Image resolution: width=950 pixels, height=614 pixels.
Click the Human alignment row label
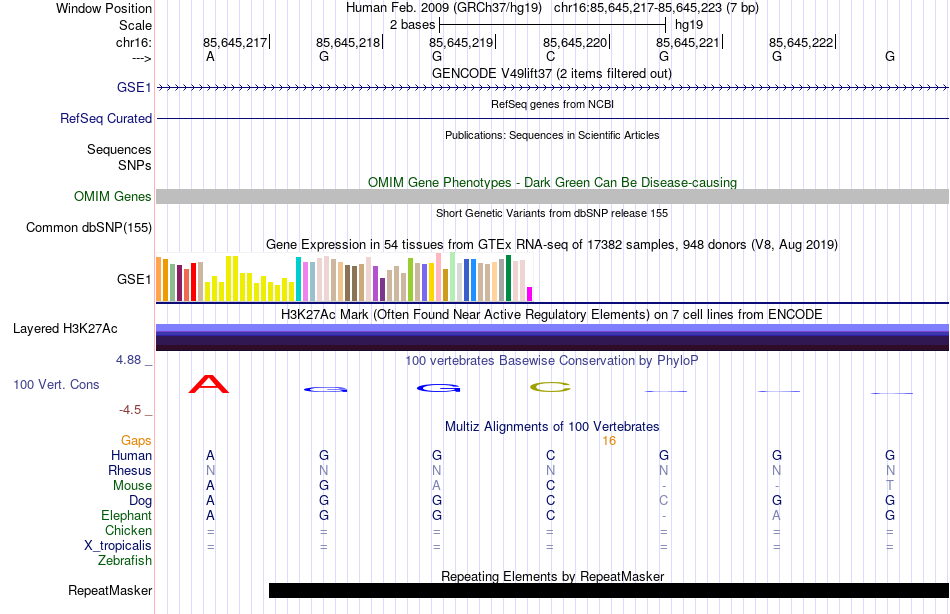coord(131,455)
